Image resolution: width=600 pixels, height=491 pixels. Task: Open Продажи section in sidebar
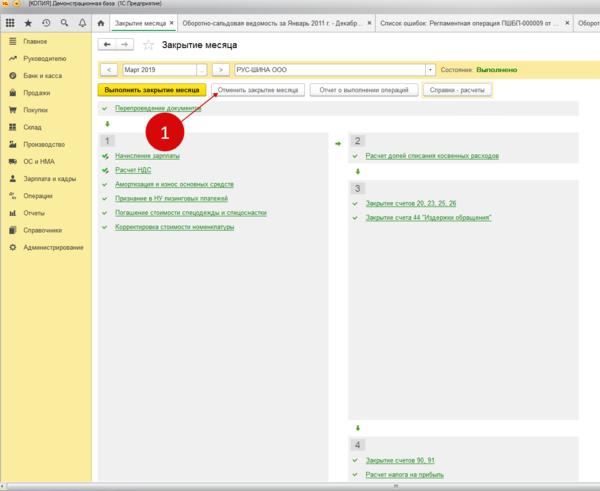[37, 93]
